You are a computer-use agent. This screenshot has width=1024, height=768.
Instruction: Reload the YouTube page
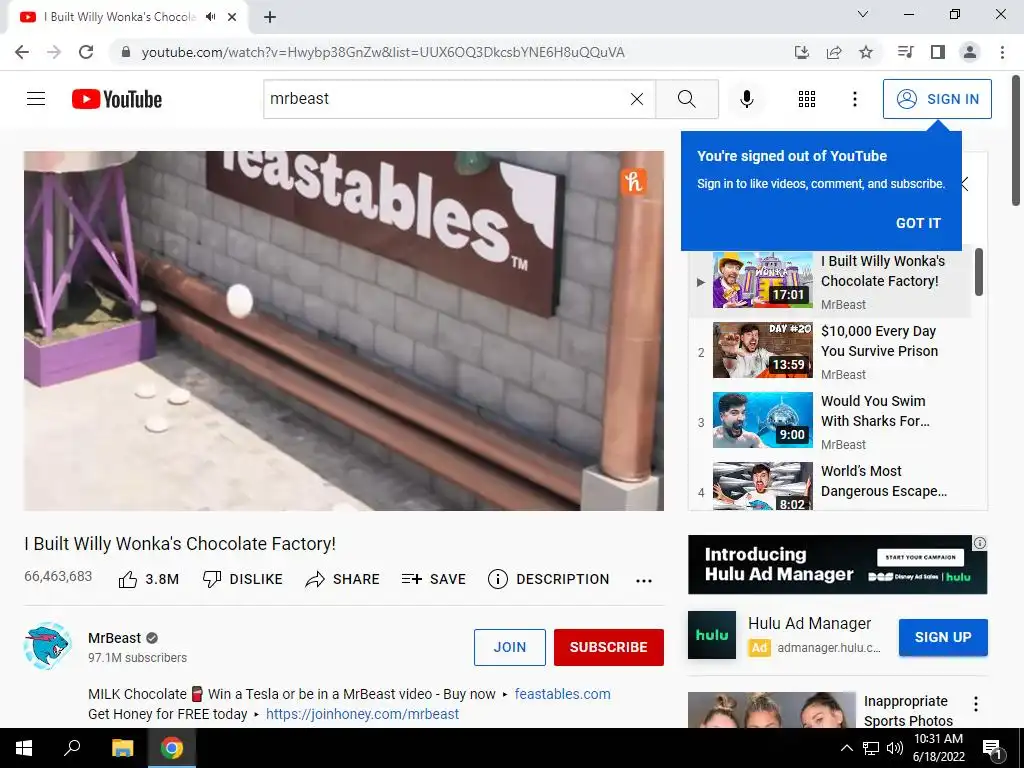pos(86,52)
